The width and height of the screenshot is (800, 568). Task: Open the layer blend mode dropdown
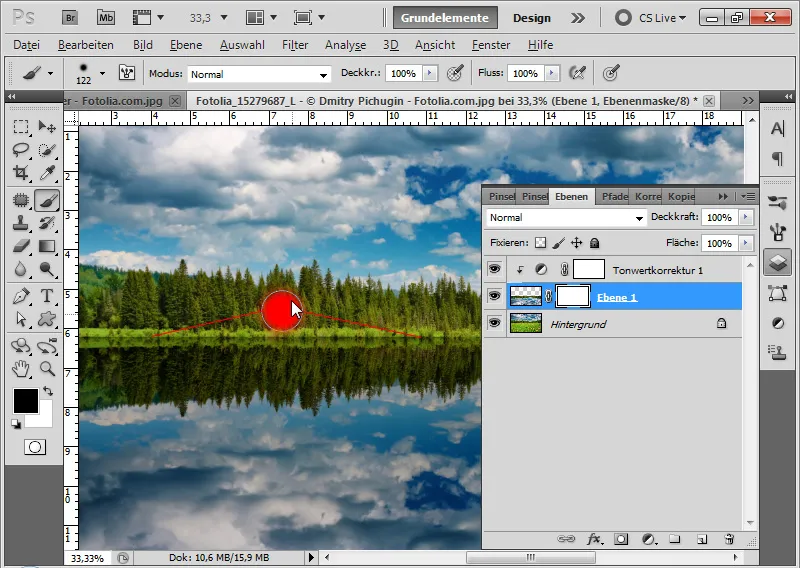click(565, 217)
